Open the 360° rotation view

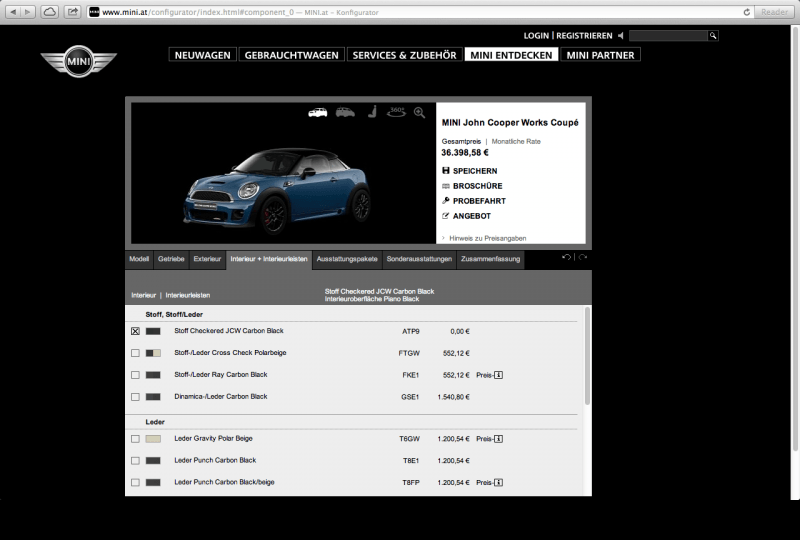[x=396, y=112]
